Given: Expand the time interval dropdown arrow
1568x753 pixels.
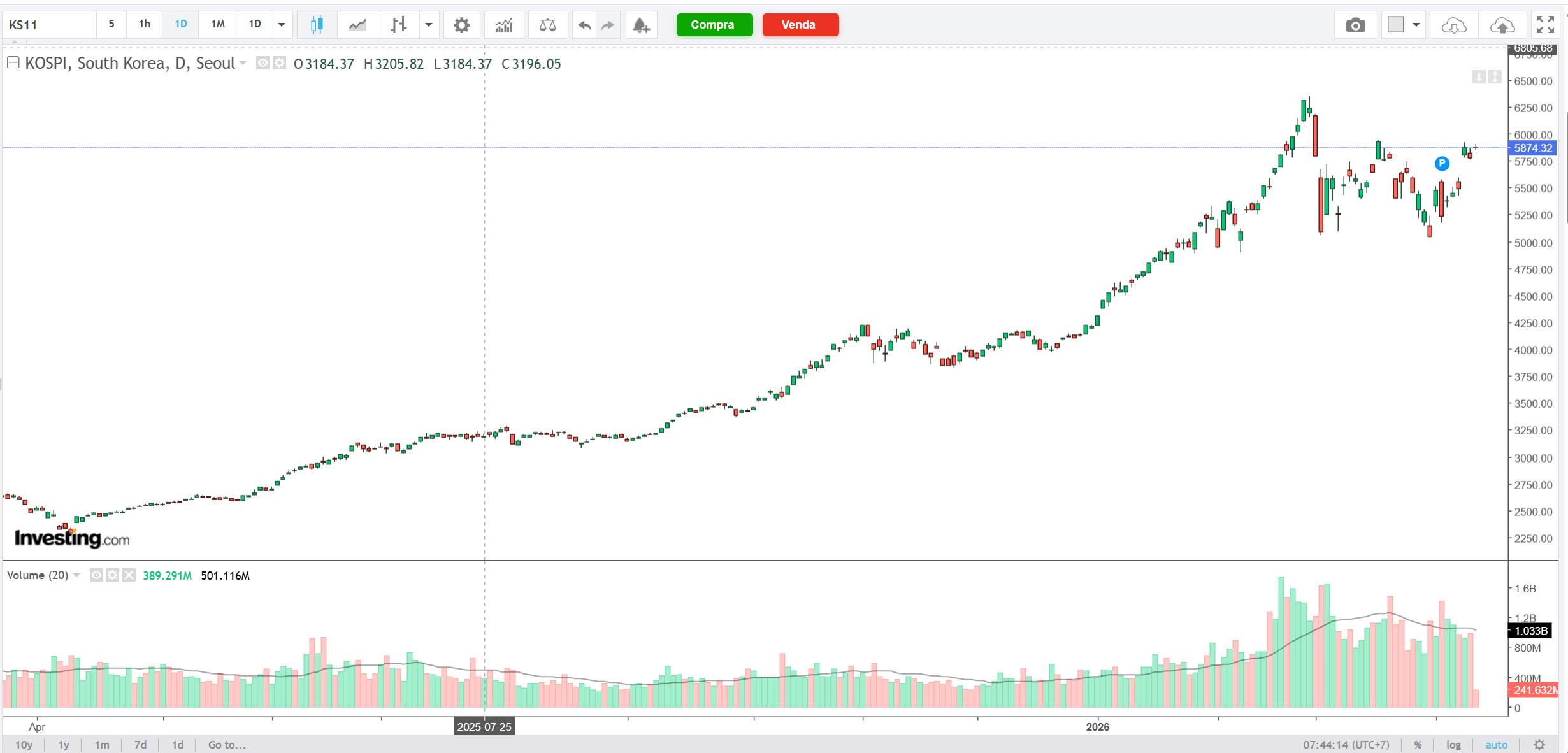Looking at the screenshot, I should (x=281, y=25).
